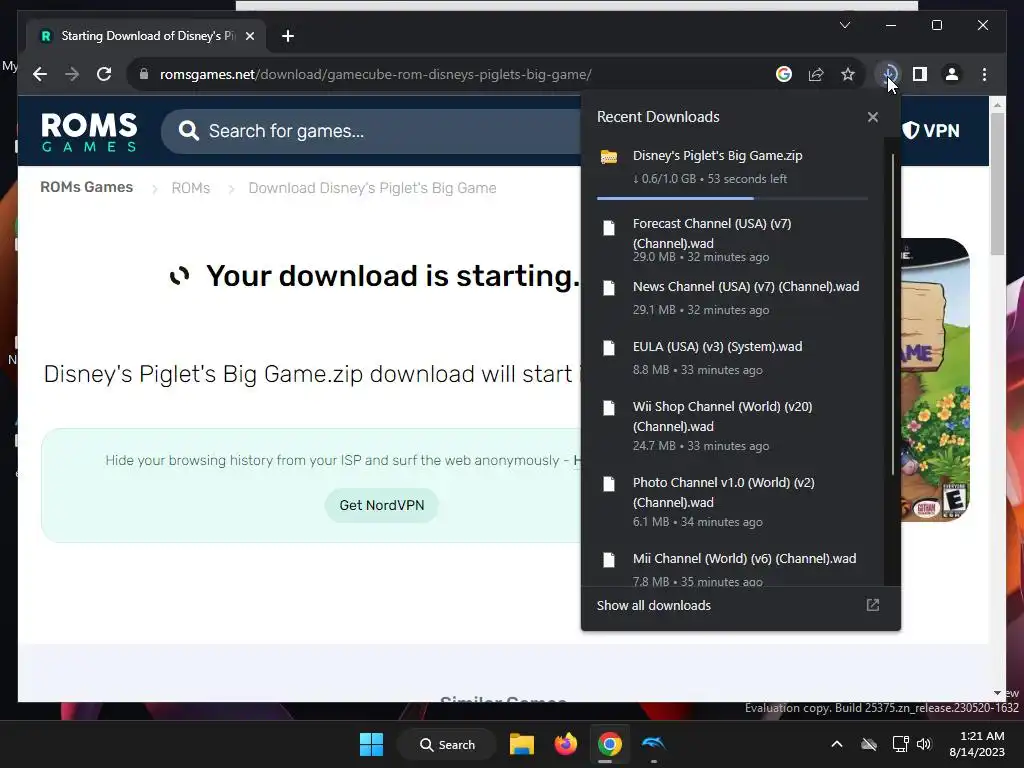Open File Explorer from taskbar
Image resolution: width=1024 pixels, height=768 pixels.
[x=522, y=744]
